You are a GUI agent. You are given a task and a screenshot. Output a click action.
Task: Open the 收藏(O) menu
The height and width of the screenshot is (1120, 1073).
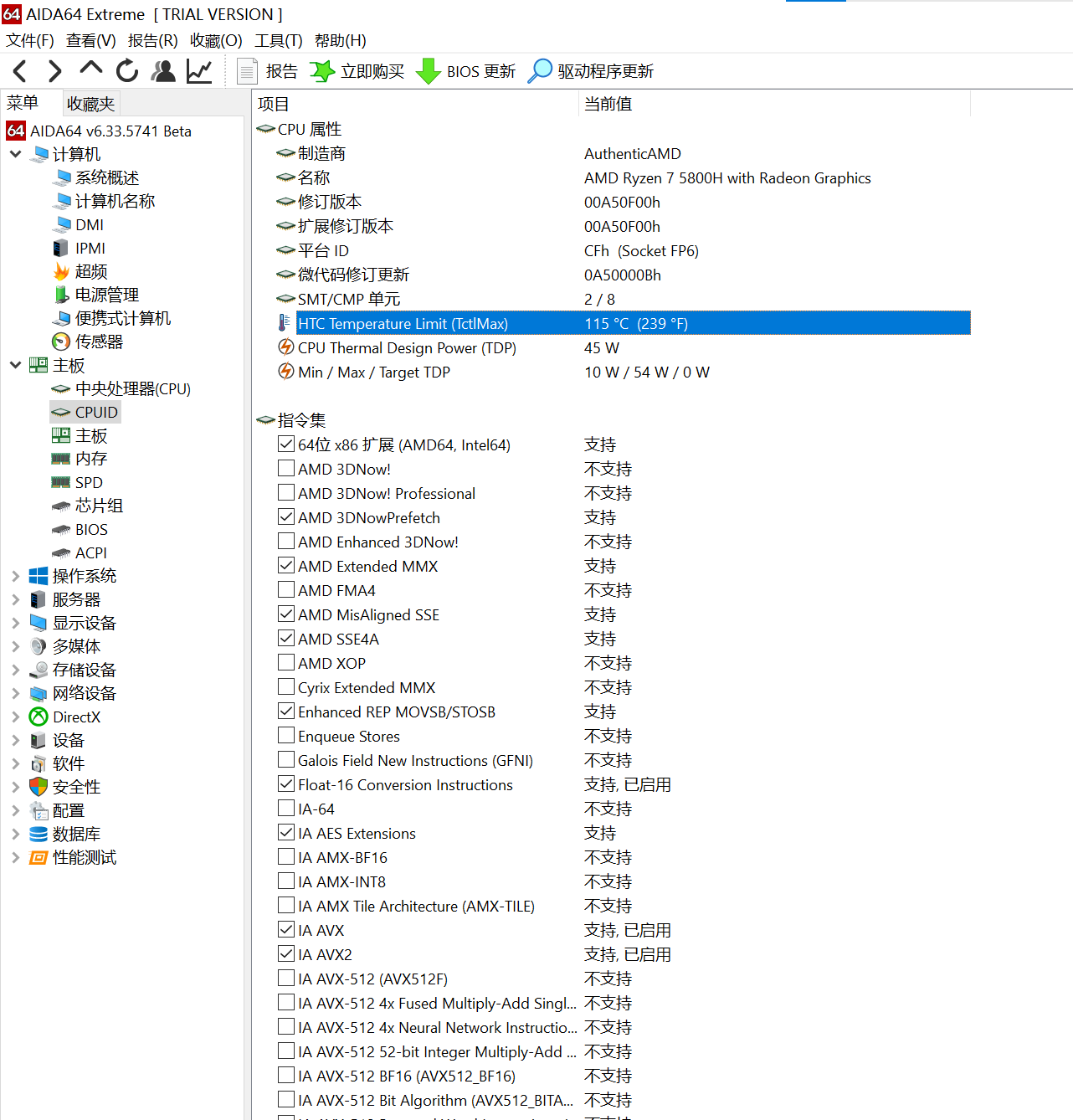tap(216, 40)
